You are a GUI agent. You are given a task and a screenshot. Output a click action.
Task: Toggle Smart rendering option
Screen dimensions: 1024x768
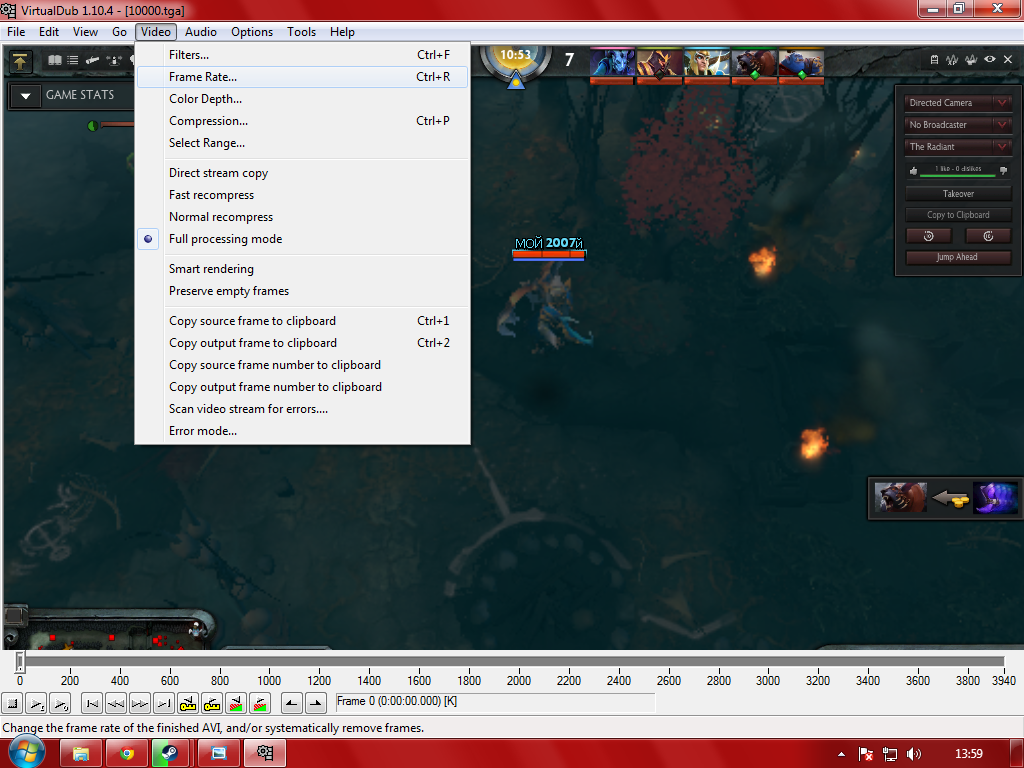pyautogui.click(x=303, y=269)
